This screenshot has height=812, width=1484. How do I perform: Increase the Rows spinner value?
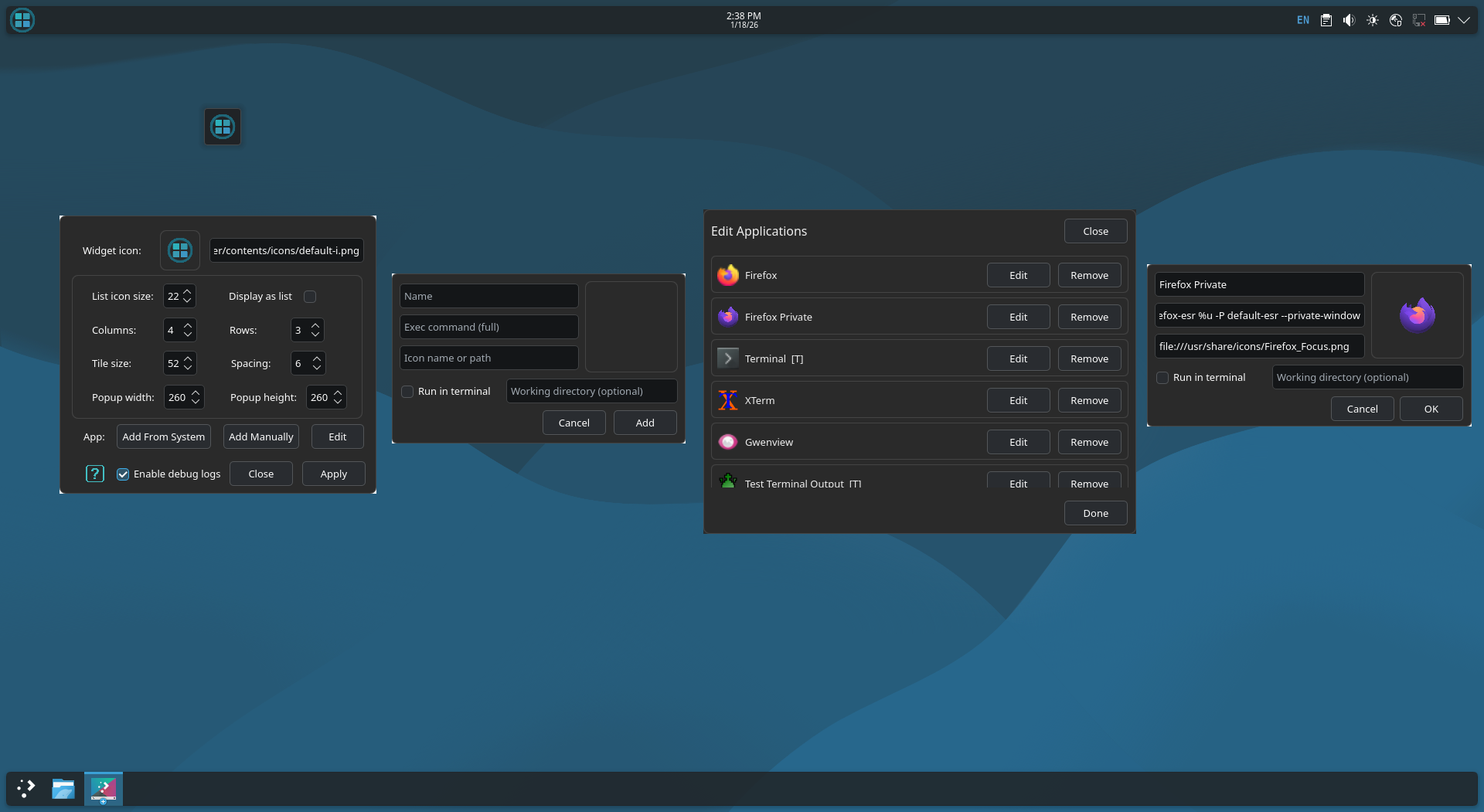pyautogui.click(x=315, y=326)
